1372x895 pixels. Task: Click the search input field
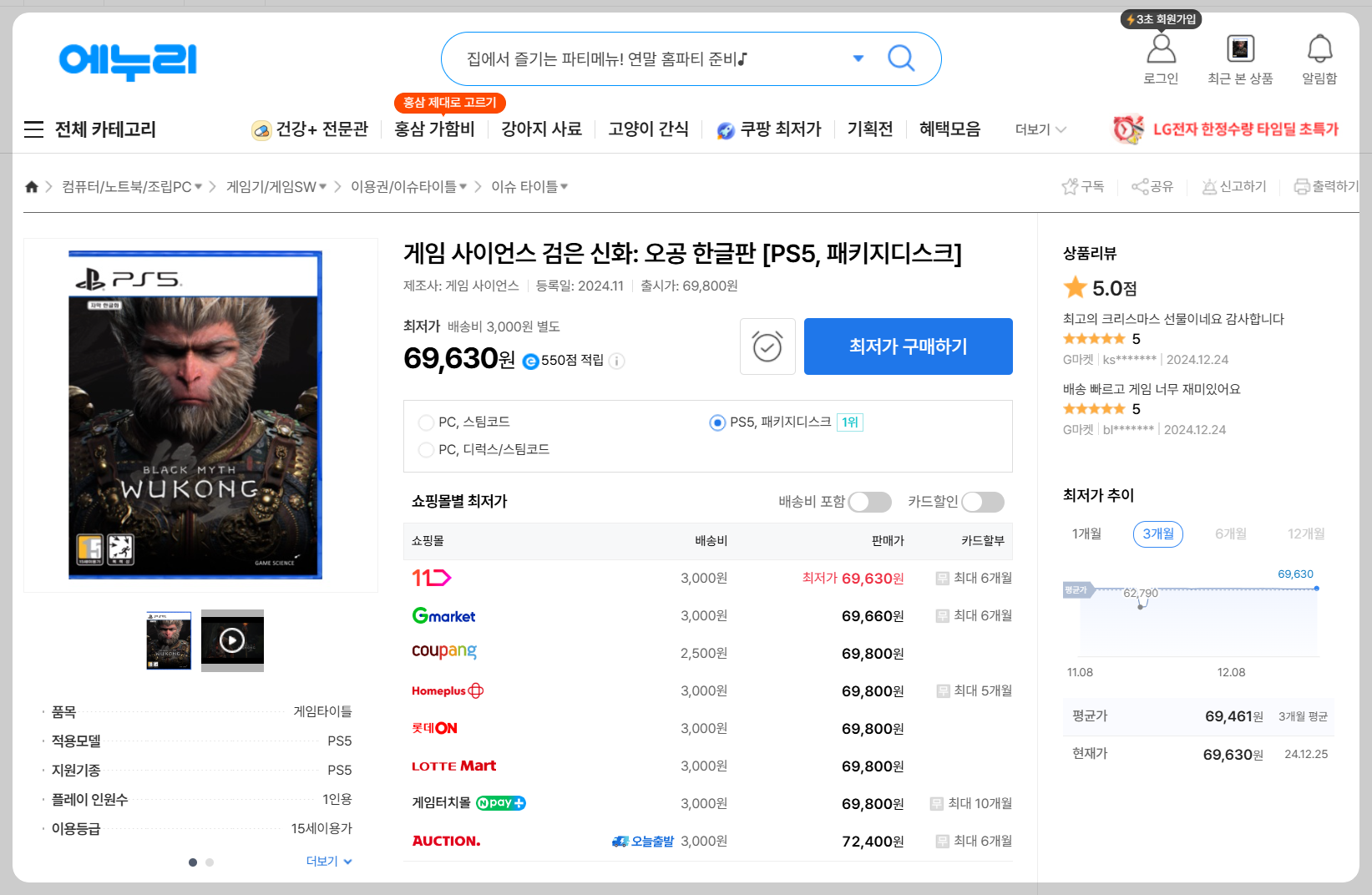651,58
